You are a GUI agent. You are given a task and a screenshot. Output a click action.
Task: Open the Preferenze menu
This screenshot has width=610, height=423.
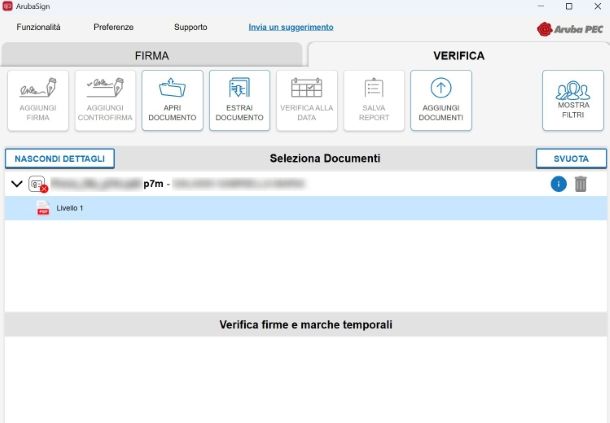(113, 27)
